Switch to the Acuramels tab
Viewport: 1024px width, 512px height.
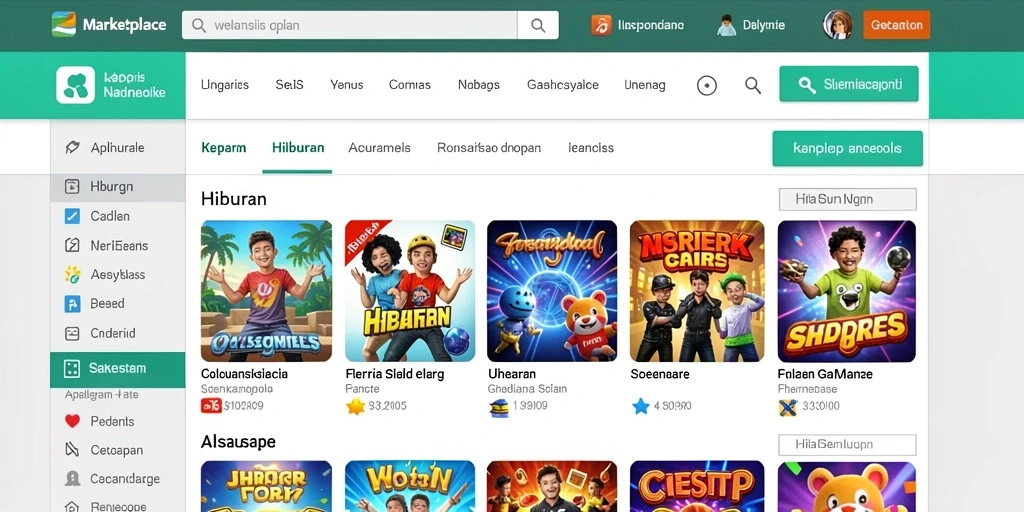tap(379, 148)
